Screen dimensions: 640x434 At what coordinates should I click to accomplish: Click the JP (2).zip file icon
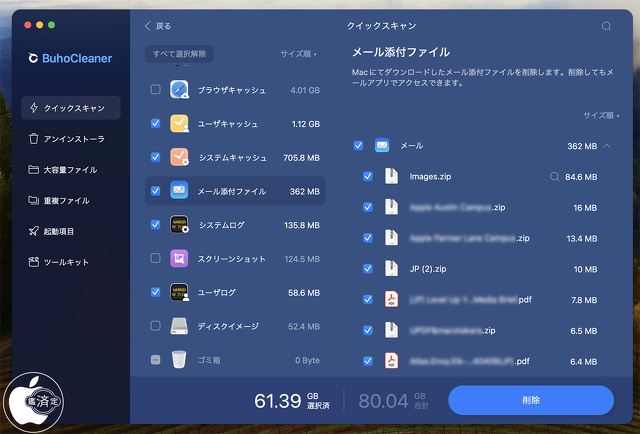[x=391, y=269]
